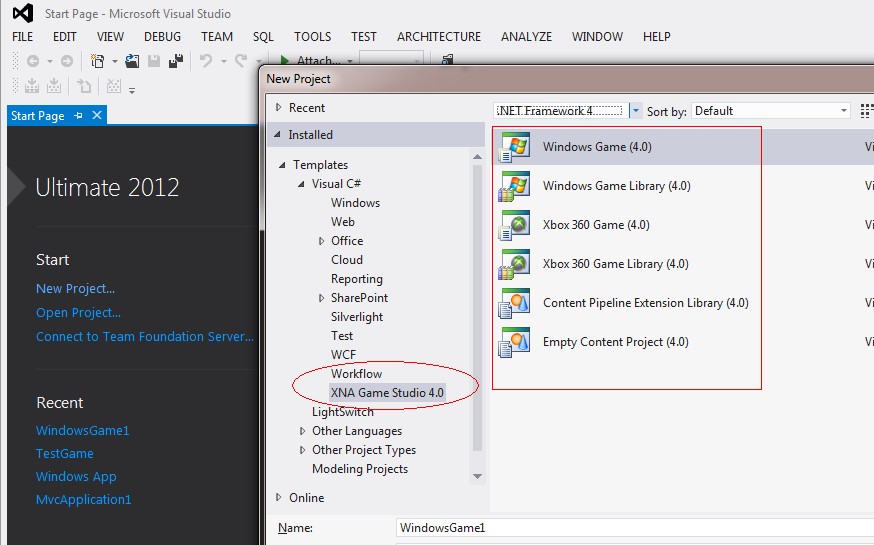Screen dimensions: 874x545
Task: Select the Workflow template category
Action: 356,373
